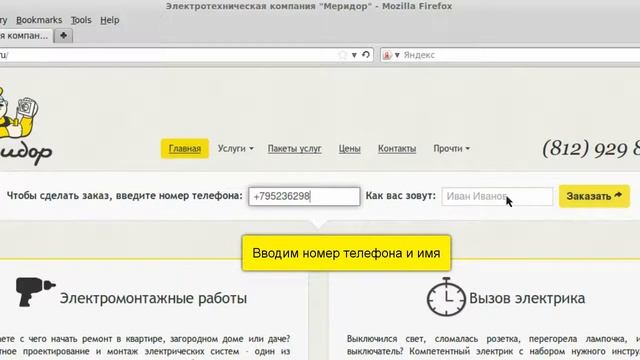The image size is (640, 360).
Task: Open the Bookmarks menu
Action: tap(39, 20)
